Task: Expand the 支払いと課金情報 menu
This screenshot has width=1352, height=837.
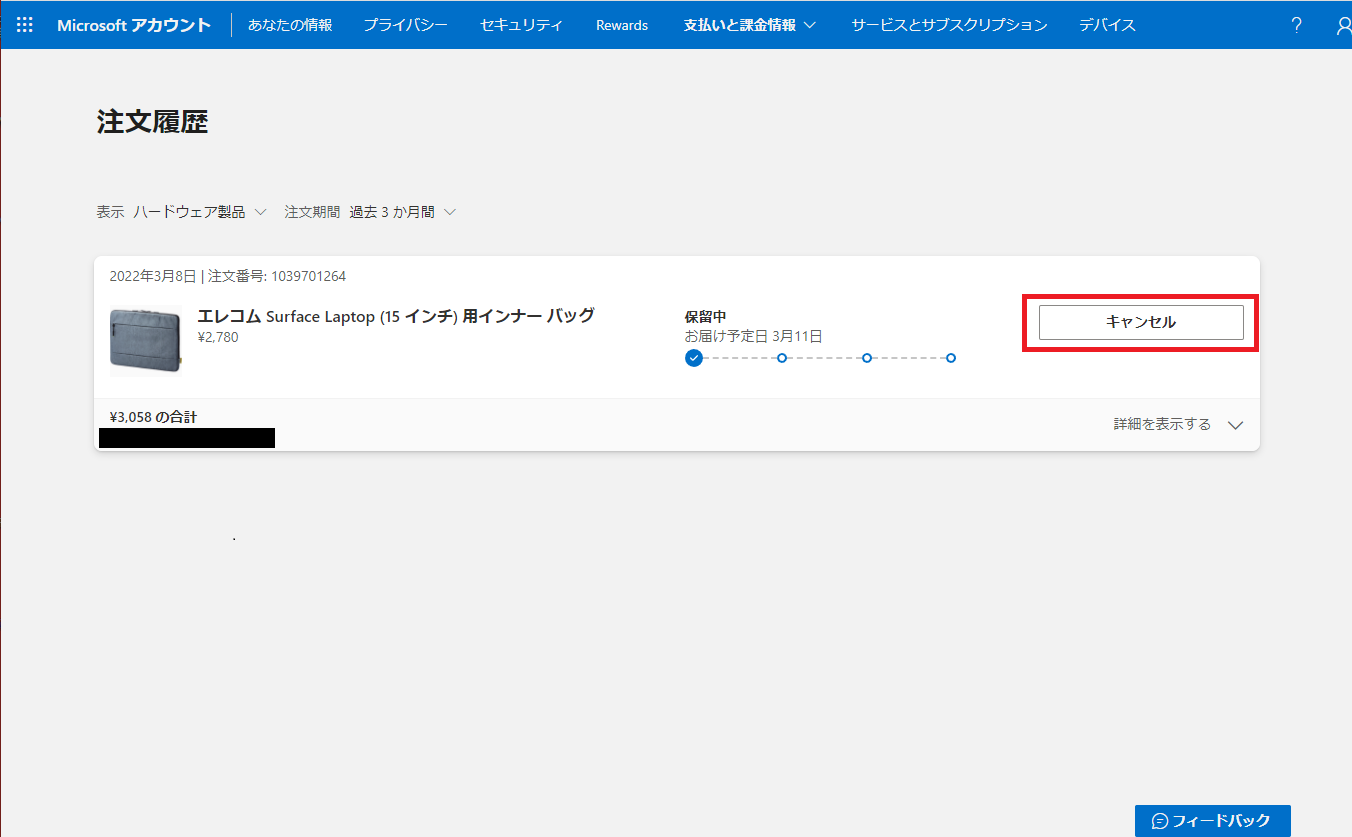Action: click(750, 25)
